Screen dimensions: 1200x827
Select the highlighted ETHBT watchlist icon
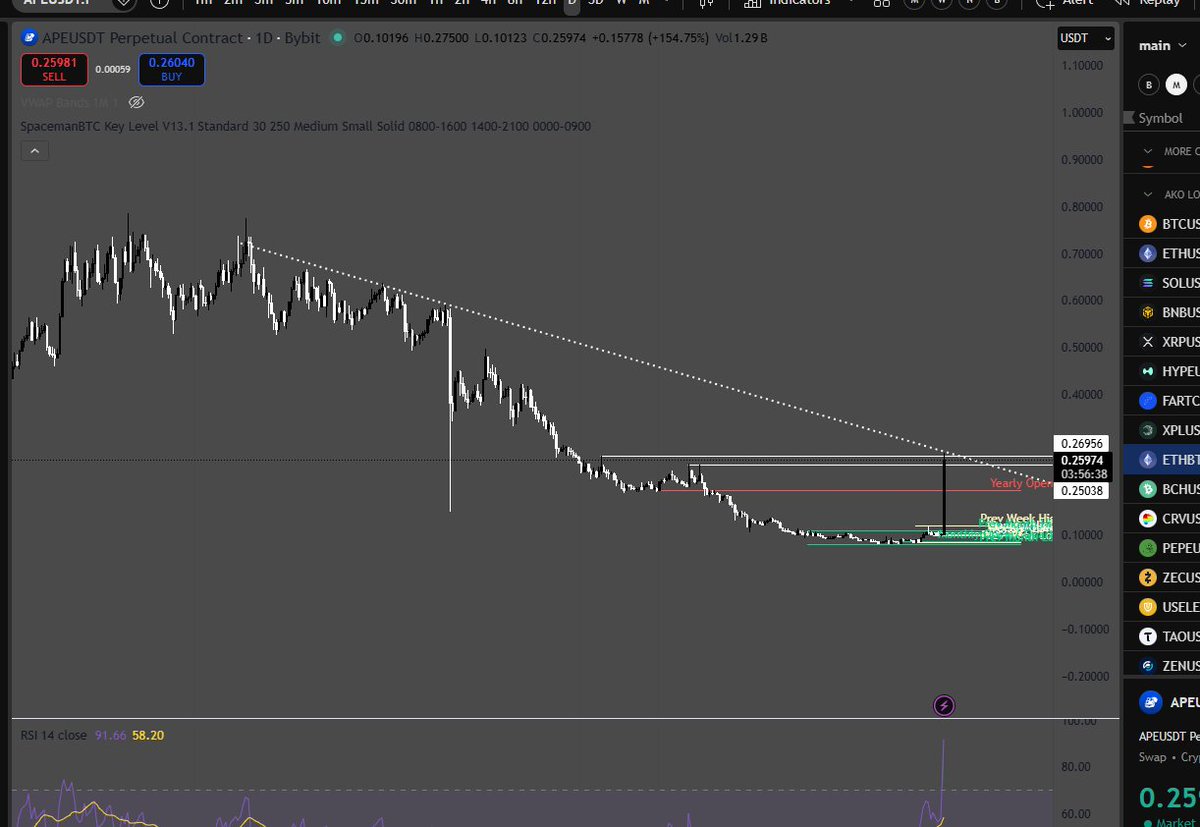(1148, 460)
